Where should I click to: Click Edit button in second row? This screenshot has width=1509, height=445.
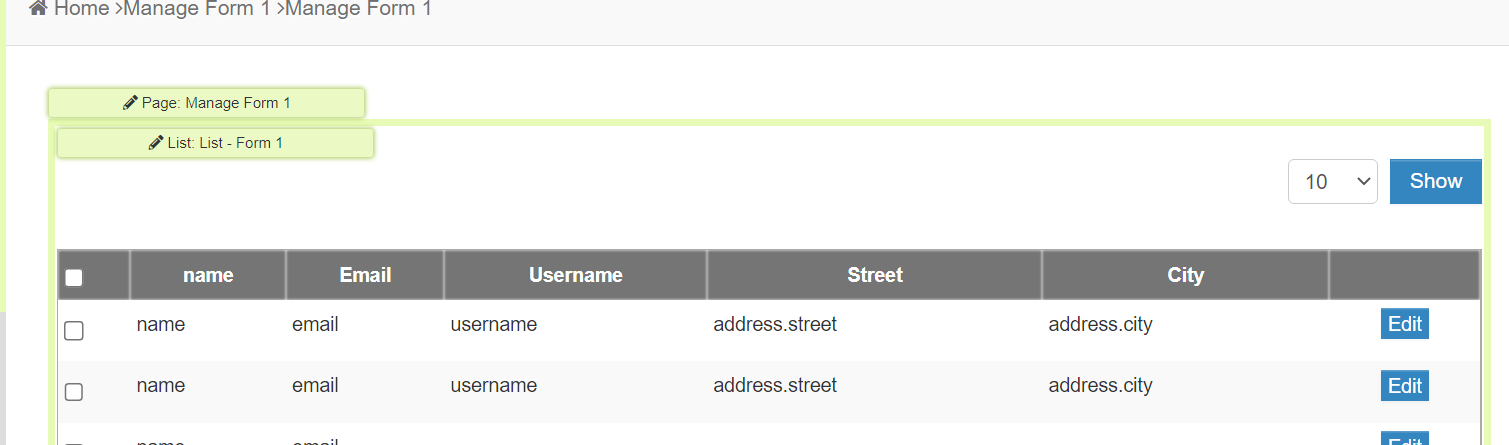[1404, 386]
